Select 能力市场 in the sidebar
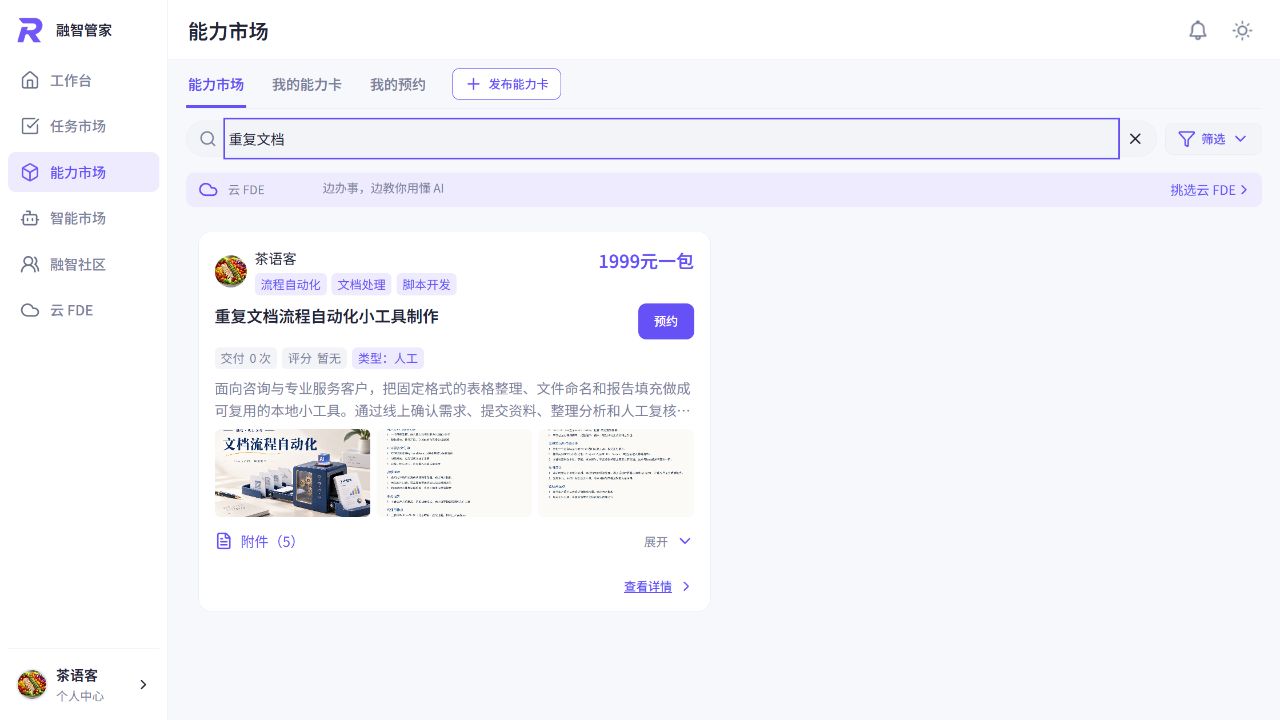This screenshot has width=1280, height=720. pyautogui.click(x=83, y=172)
